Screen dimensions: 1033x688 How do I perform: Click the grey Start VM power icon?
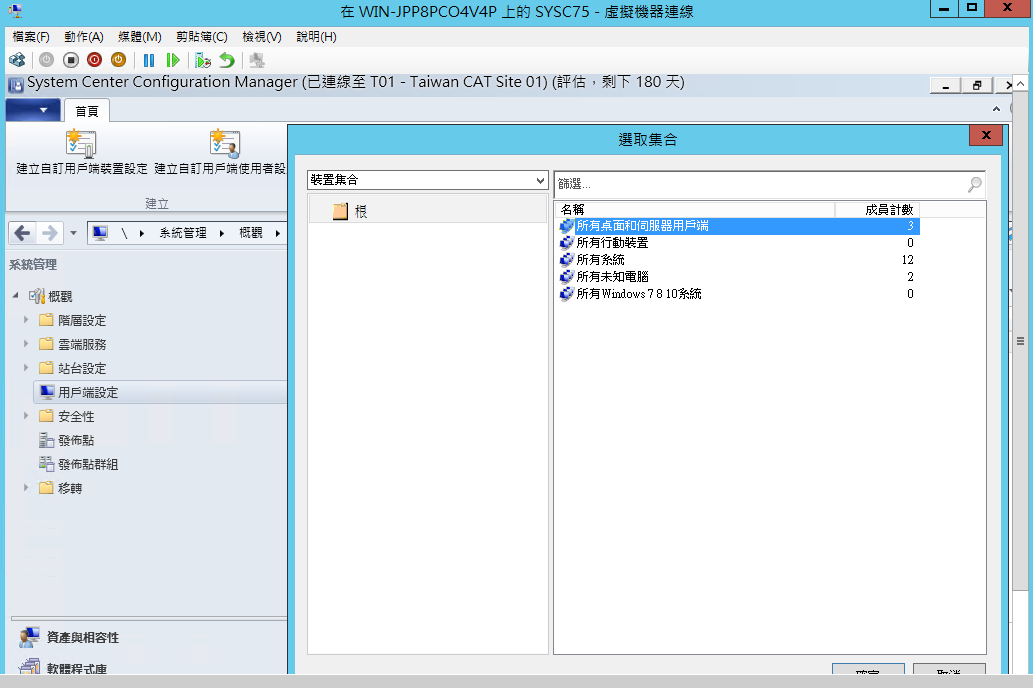(46, 60)
